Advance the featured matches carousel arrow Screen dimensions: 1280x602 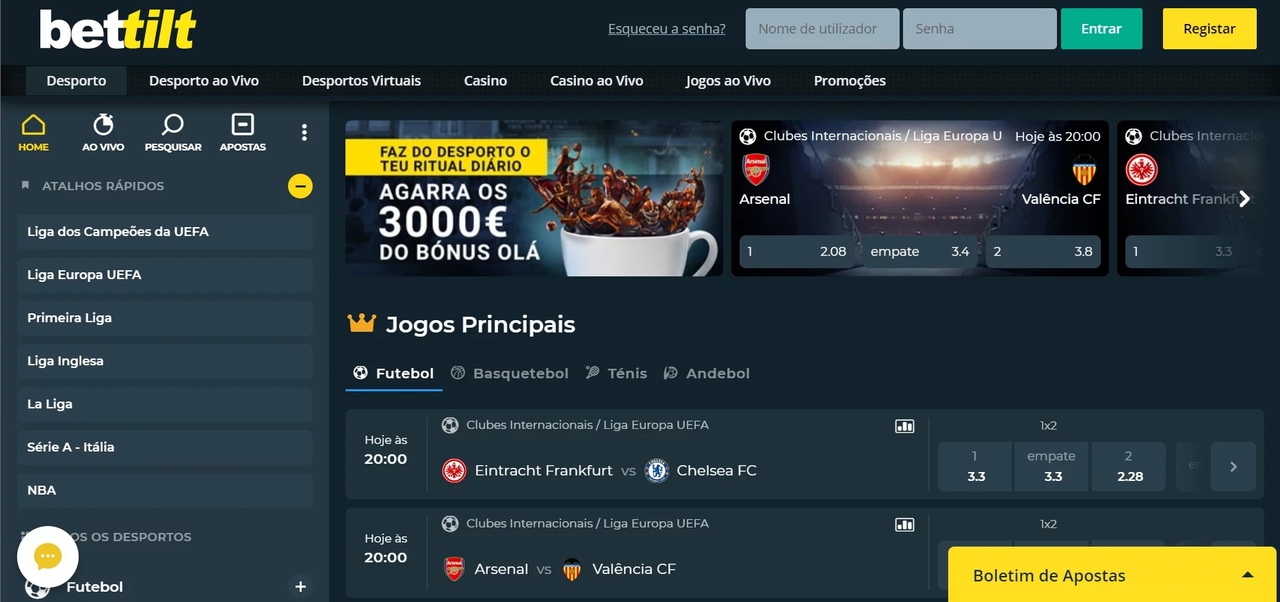[1245, 199]
